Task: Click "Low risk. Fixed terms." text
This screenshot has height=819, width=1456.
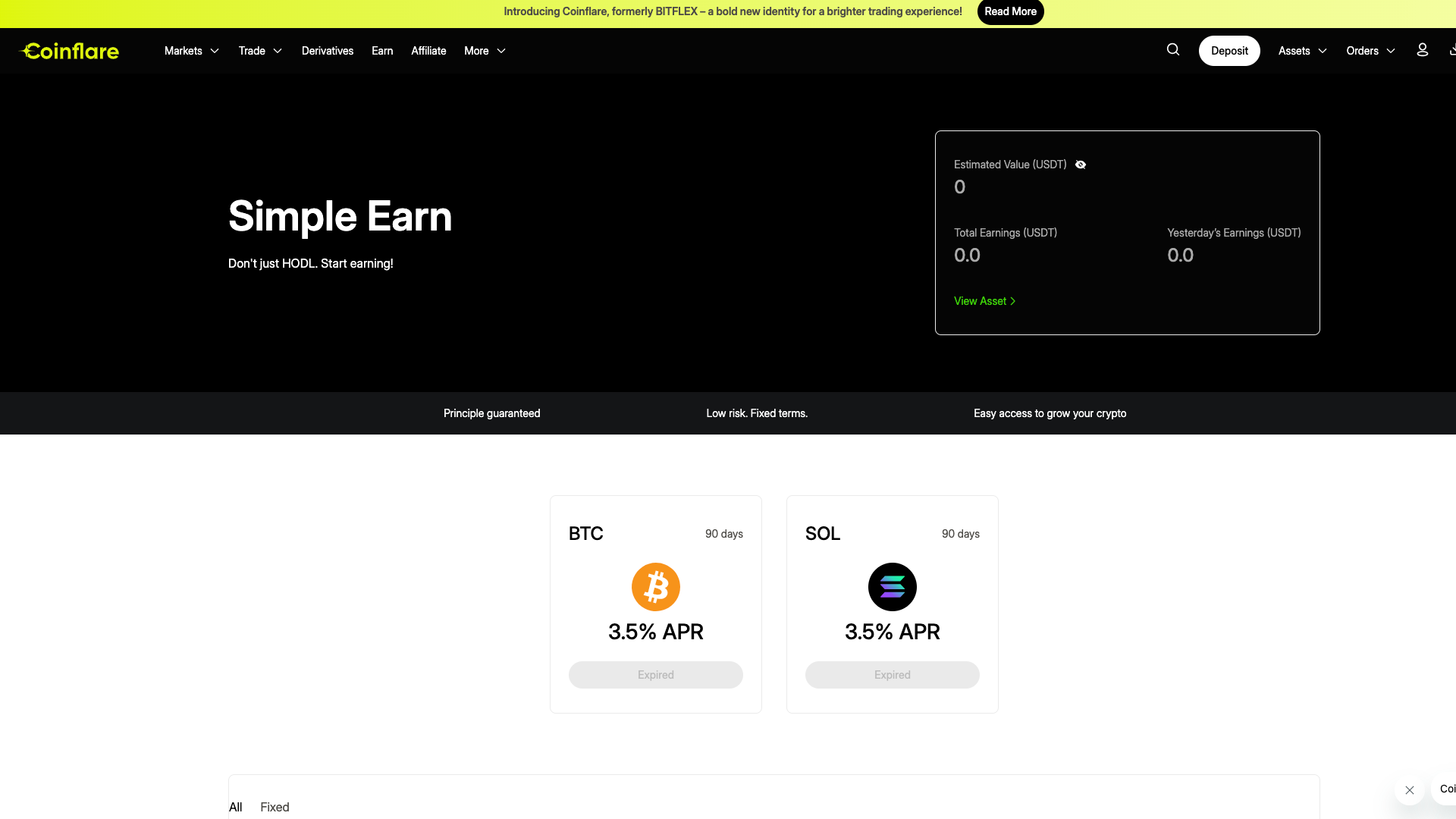Action: tap(757, 413)
